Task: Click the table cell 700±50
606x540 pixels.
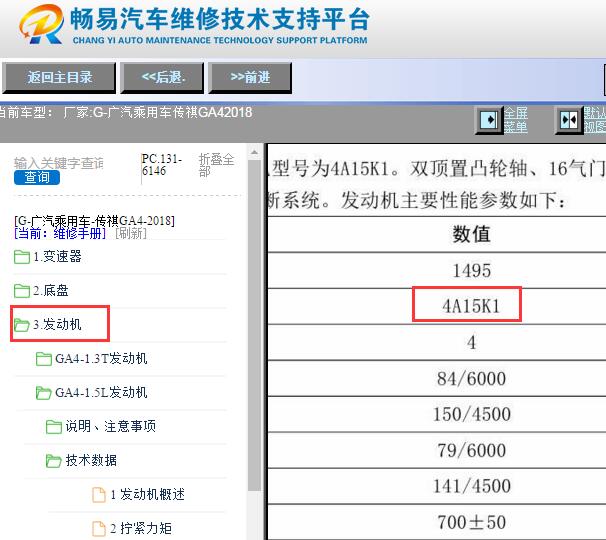Action: point(472,522)
